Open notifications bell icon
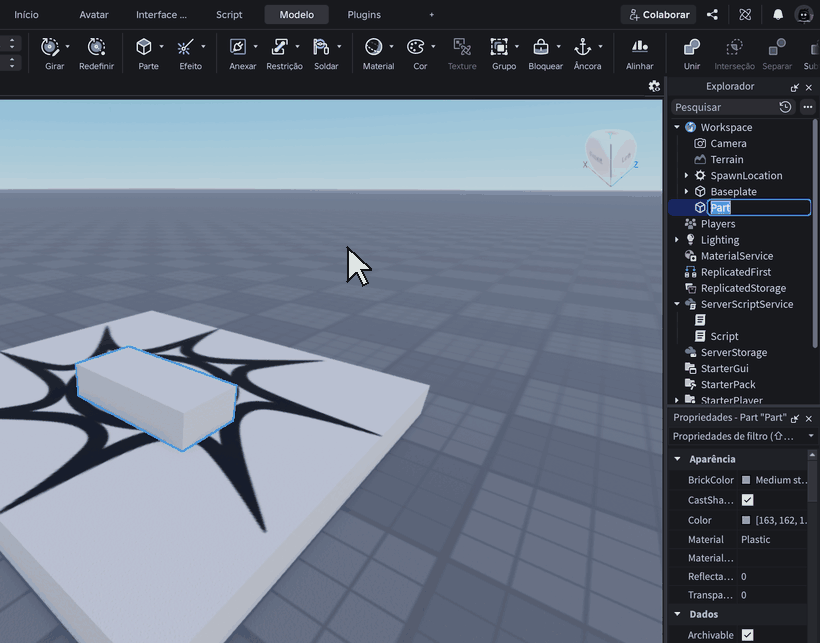Image resolution: width=820 pixels, height=643 pixels. point(778,15)
